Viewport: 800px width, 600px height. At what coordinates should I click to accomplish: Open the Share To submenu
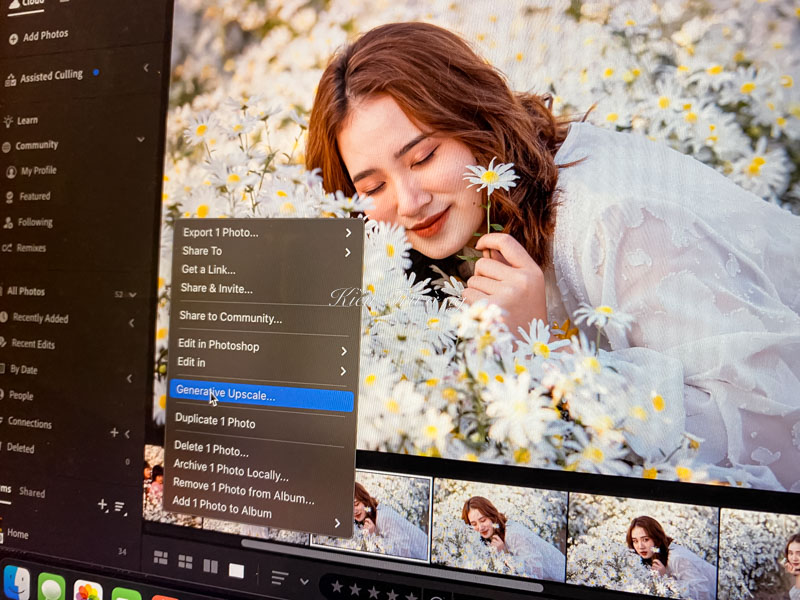[x=265, y=252]
